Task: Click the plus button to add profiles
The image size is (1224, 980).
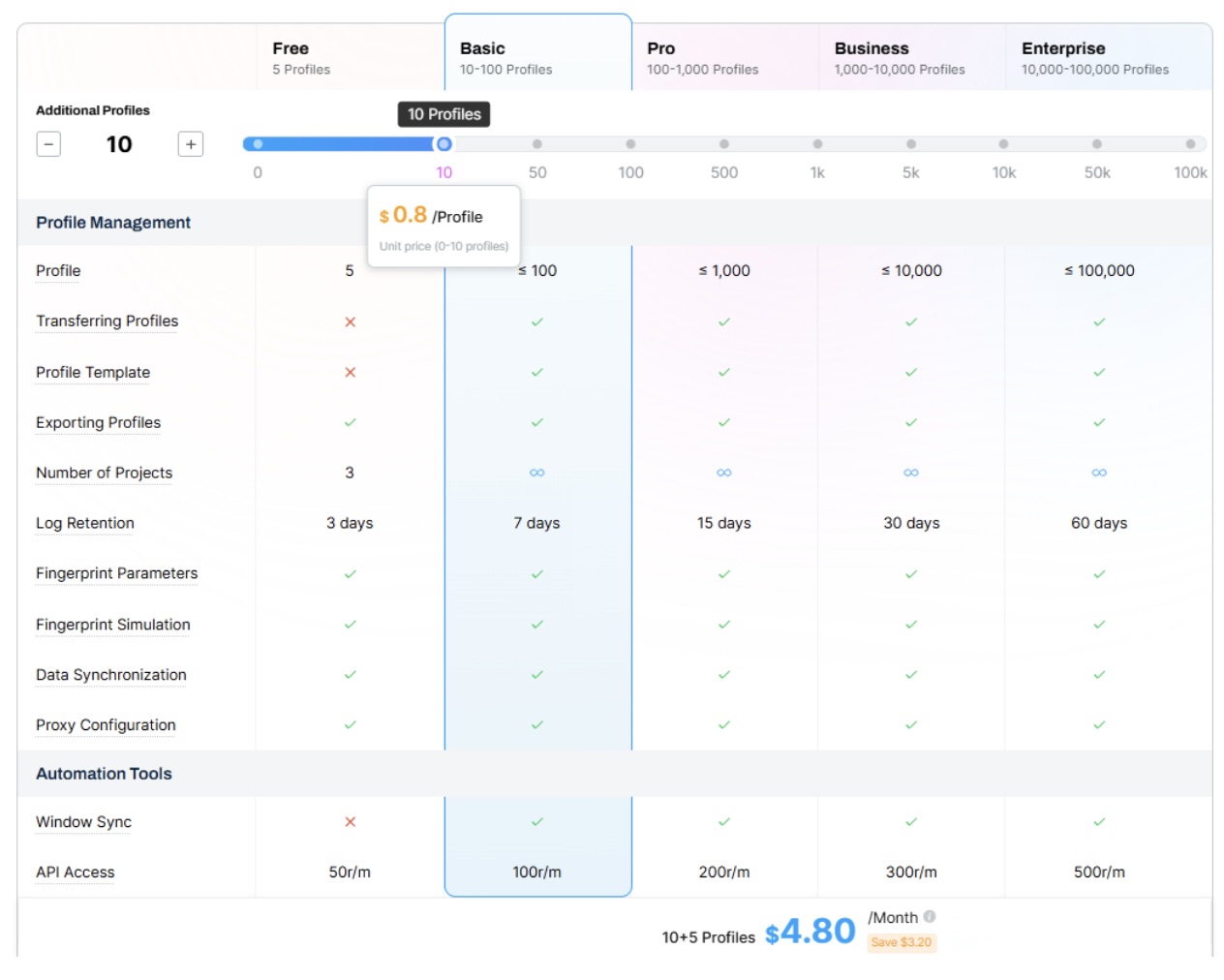Action: [191, 144]
